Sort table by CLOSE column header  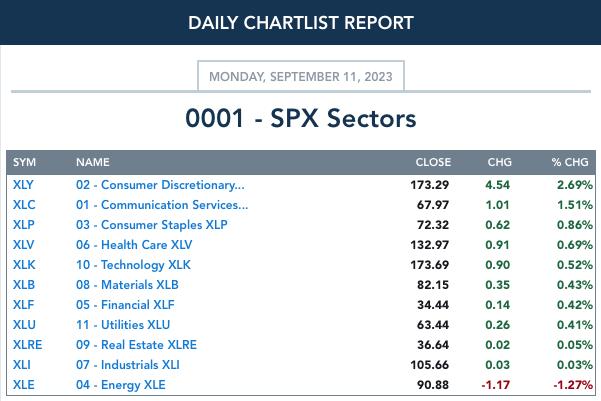pos(433,162)
